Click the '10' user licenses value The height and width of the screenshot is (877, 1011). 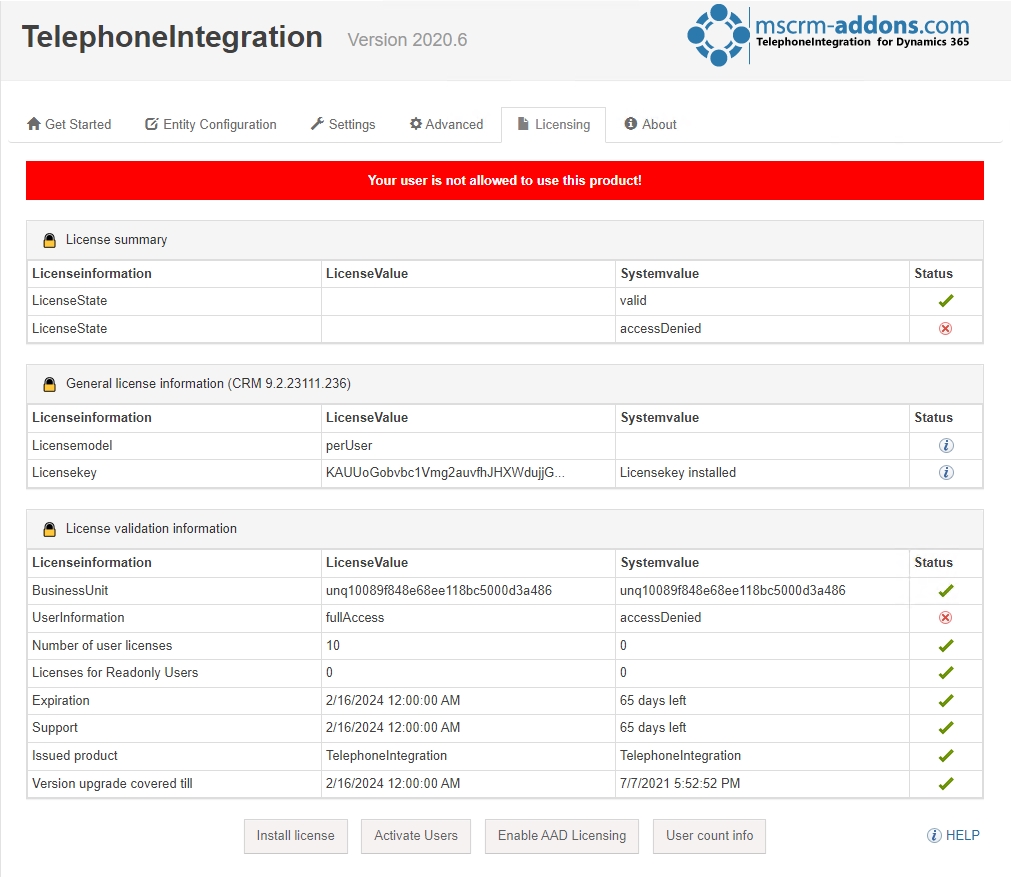click(333, 645)
